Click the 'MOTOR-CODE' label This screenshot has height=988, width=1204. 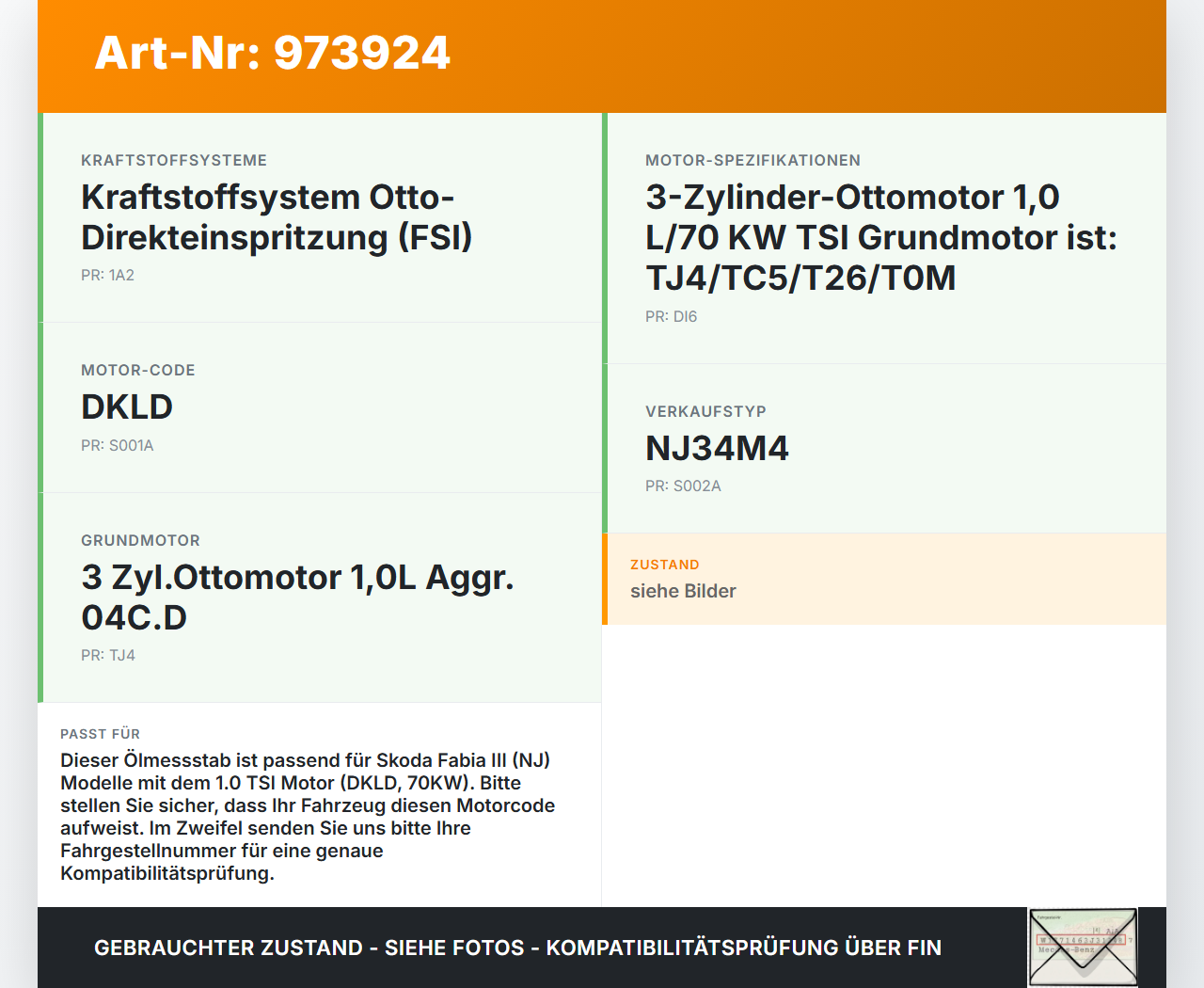[x=138, y=370]
